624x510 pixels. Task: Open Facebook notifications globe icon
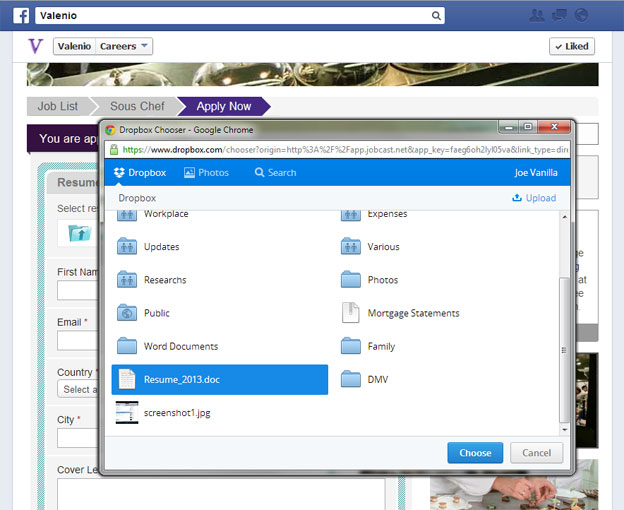(581, 16)
